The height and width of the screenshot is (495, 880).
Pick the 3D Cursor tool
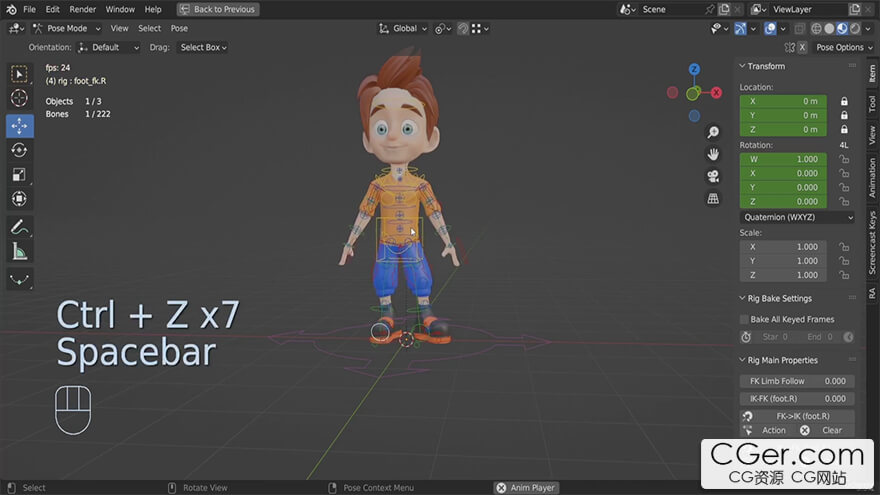click(x=19, y=98)
